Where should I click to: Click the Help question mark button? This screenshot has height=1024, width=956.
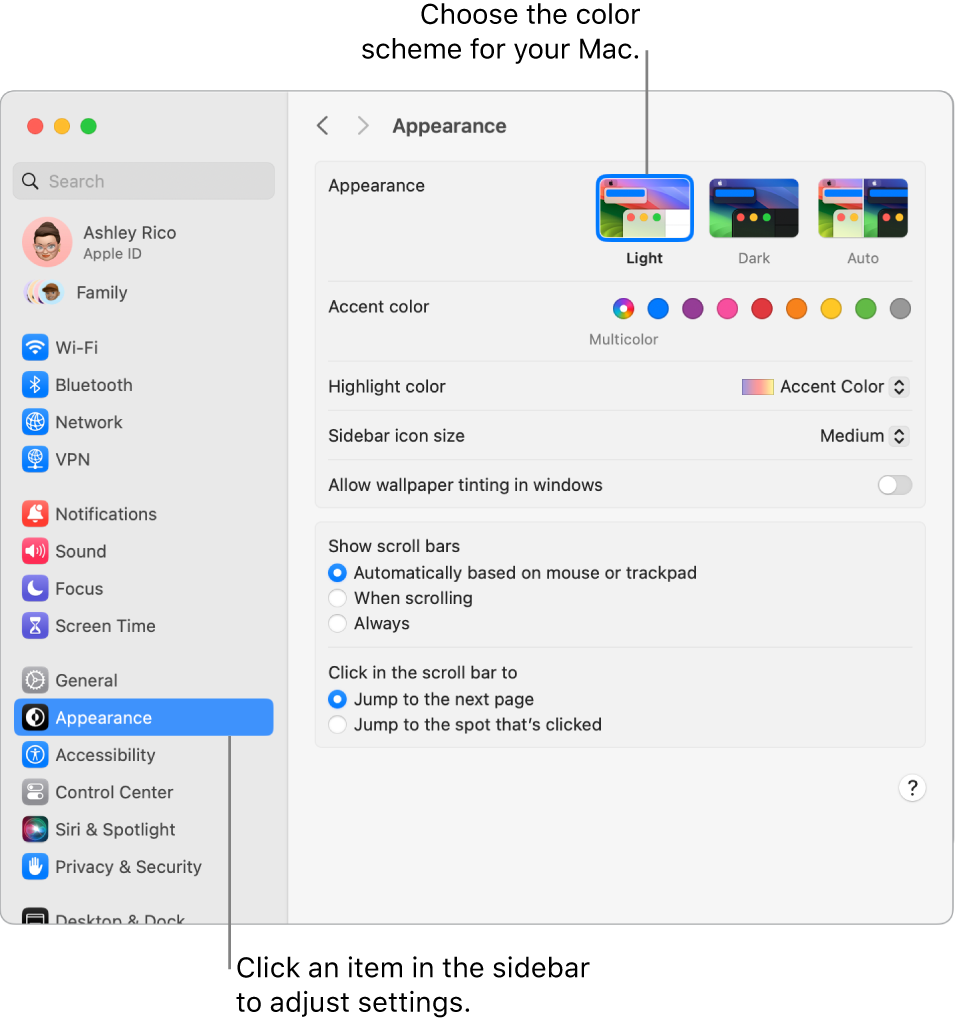[x=912, y=788]
